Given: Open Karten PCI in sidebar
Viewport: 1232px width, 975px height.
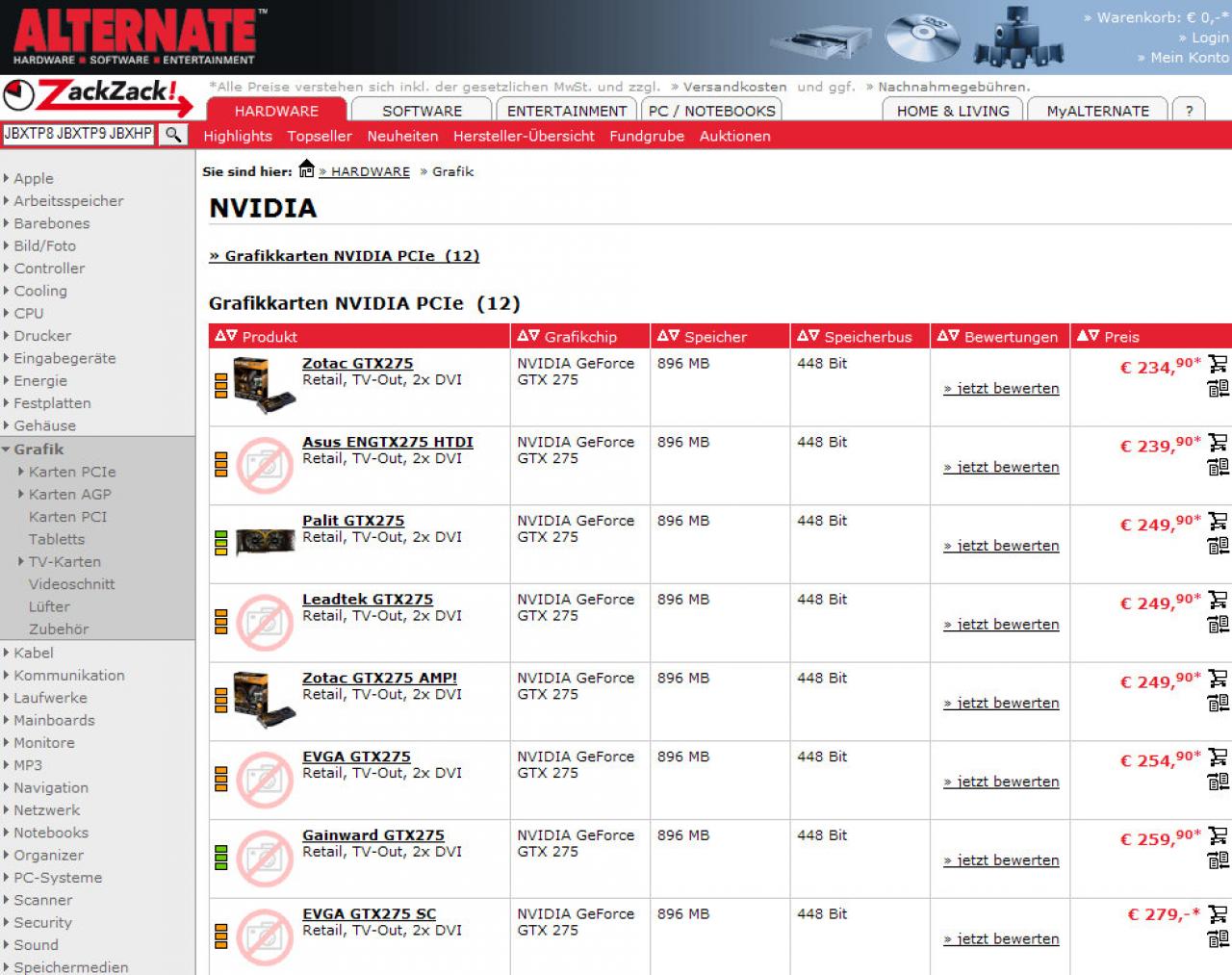Looking at the screenshot, I should [x=67, y=517].
